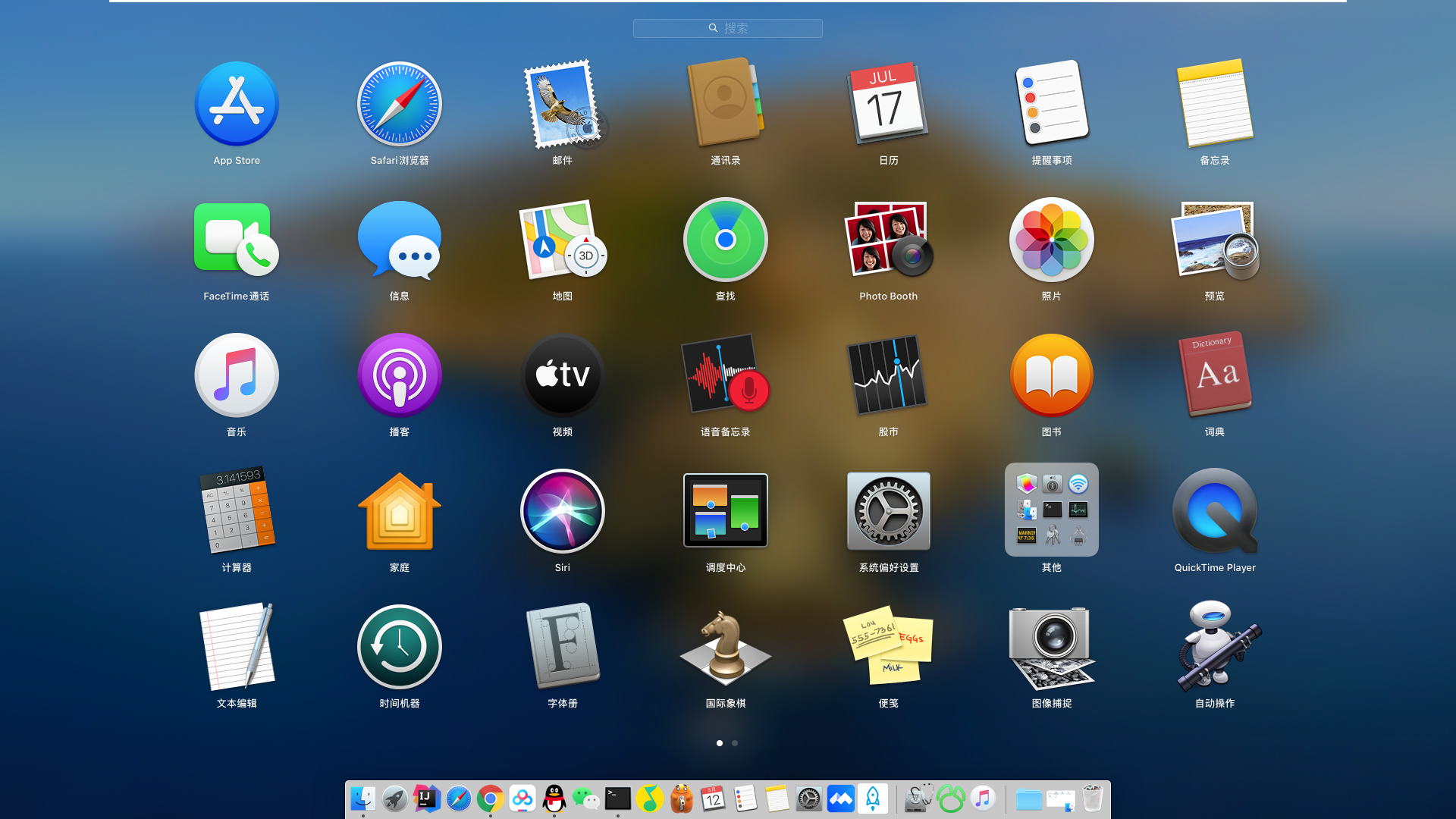Viewport: 1456px width, 819px height.
Task: Expand the 其他 apps folder
Action: click(x=1051, y=510)
